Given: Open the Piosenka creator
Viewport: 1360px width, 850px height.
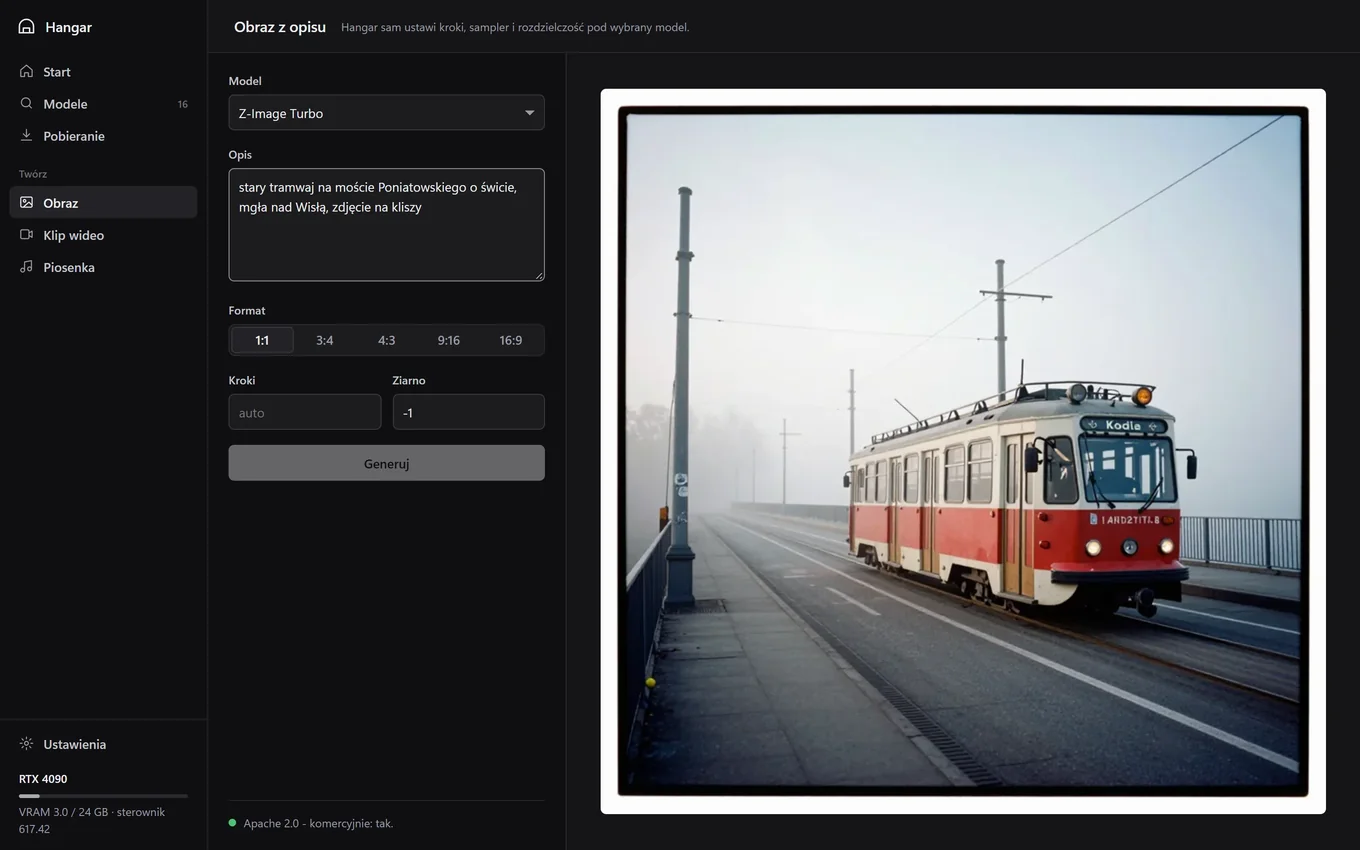Looking at the screenshot, I should click(103, 267).
